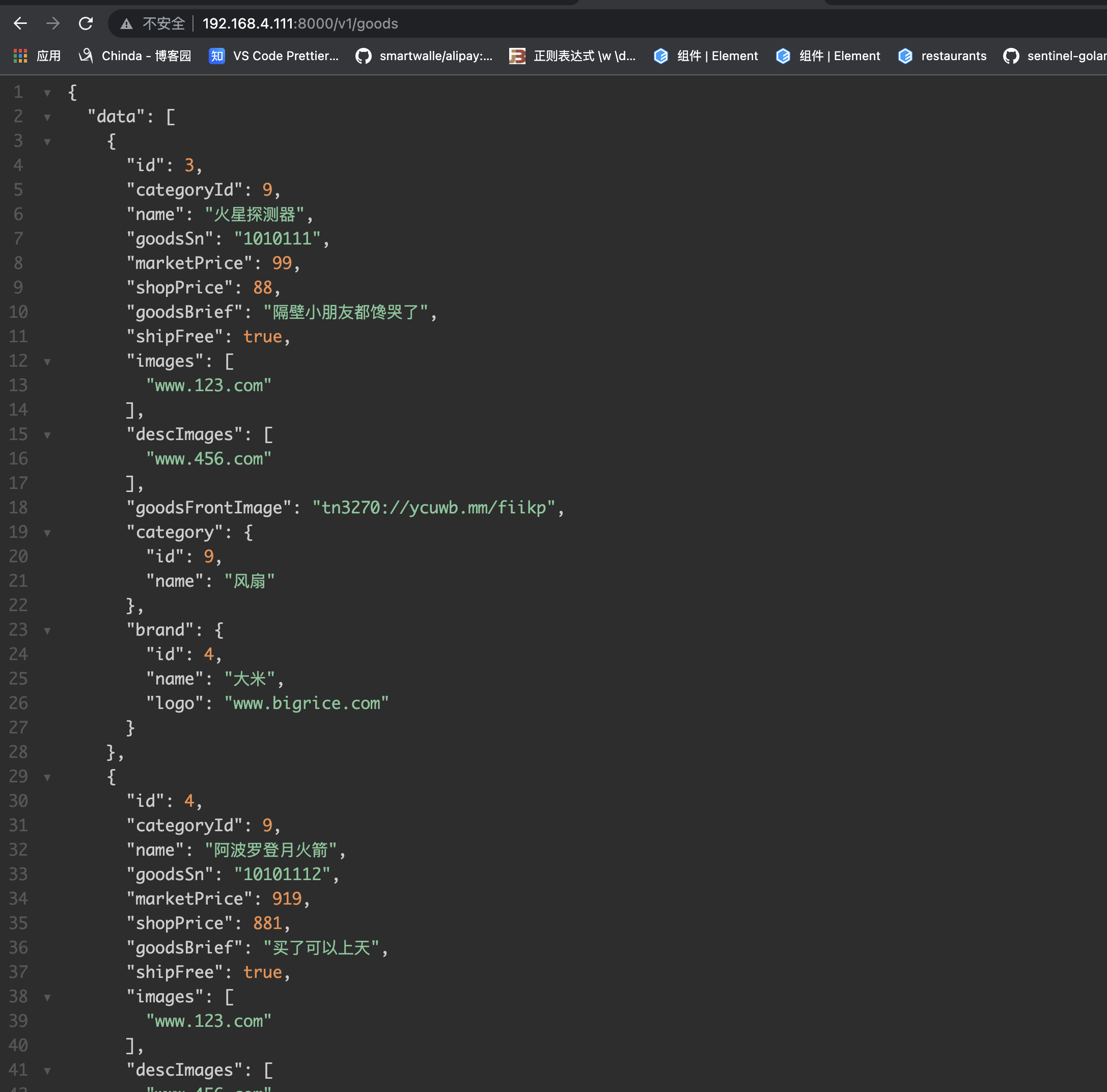The image size is (1107, 1092).
Task: Click goodsSn value "1010111"
Action: point(278,238)
